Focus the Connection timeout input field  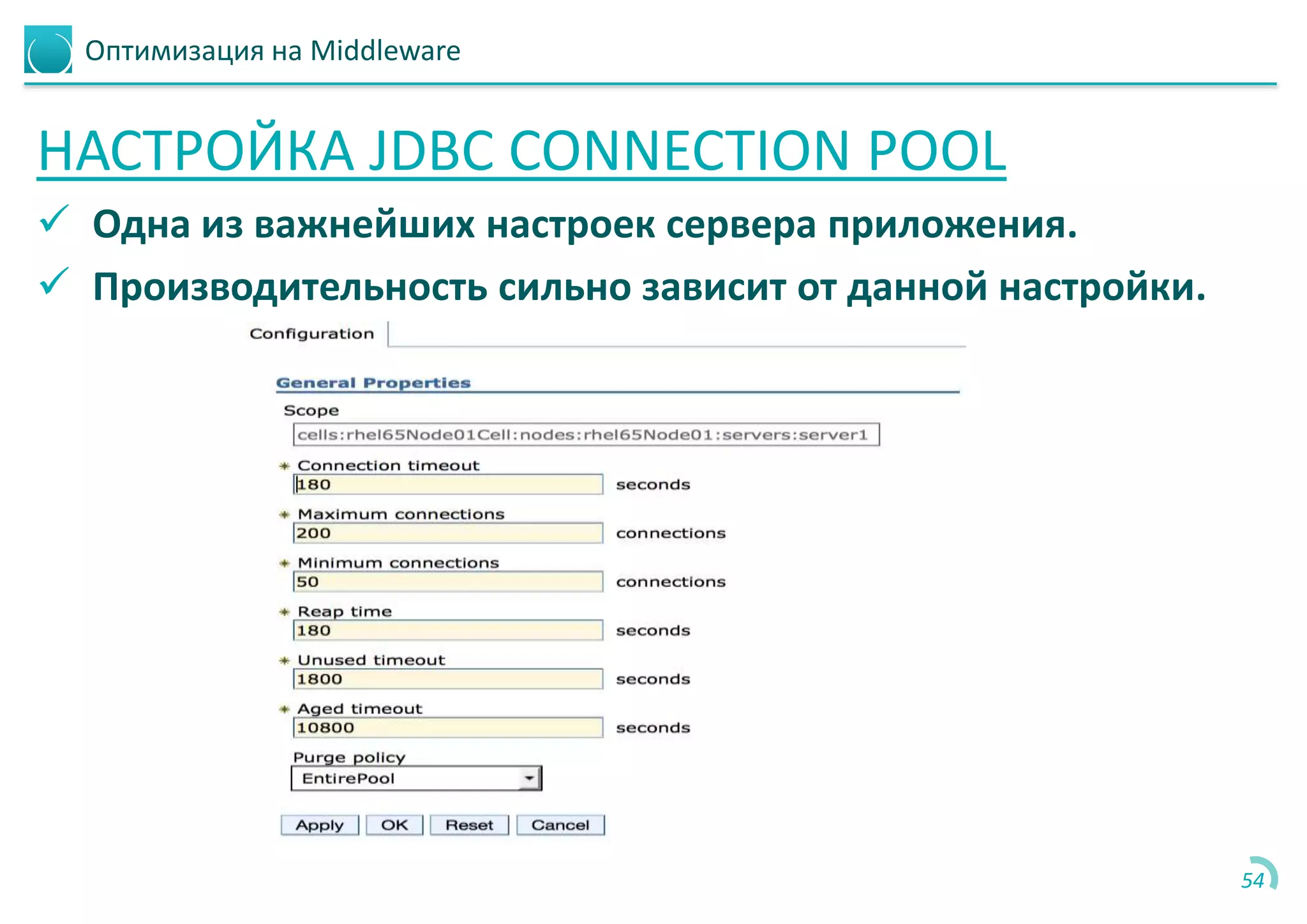point(448,484)
